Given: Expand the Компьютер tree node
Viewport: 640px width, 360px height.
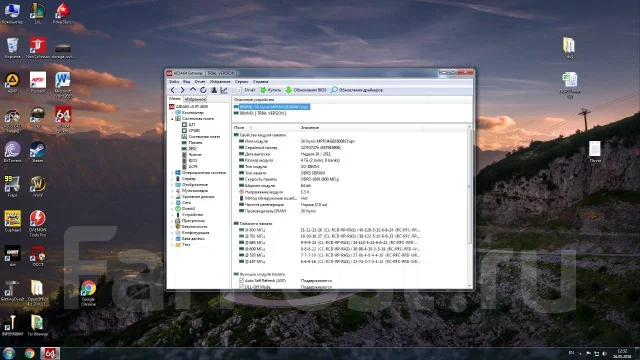Looking at the screenshot, I should coord(172,113).
